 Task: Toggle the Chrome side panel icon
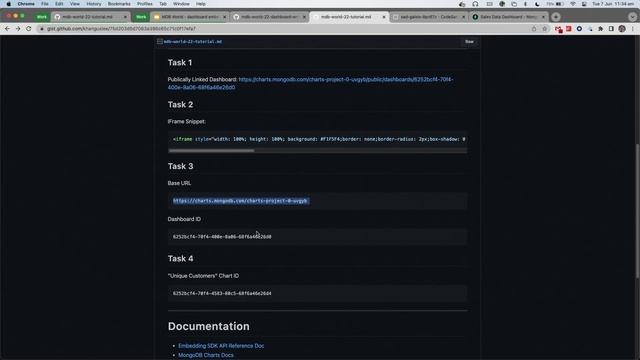[611, 29]
